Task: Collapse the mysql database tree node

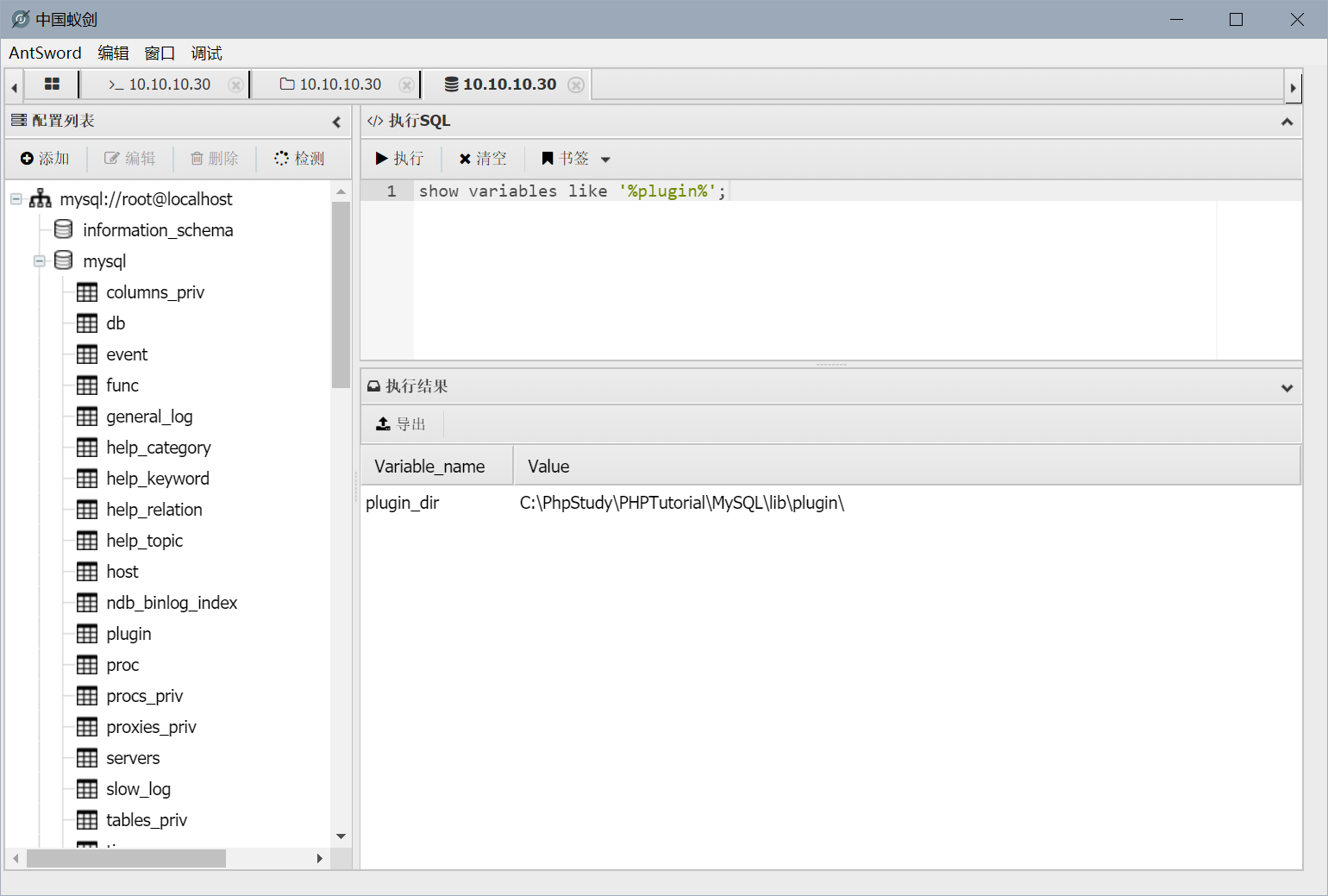Action: pyautogui.click(x=40, y=261)
